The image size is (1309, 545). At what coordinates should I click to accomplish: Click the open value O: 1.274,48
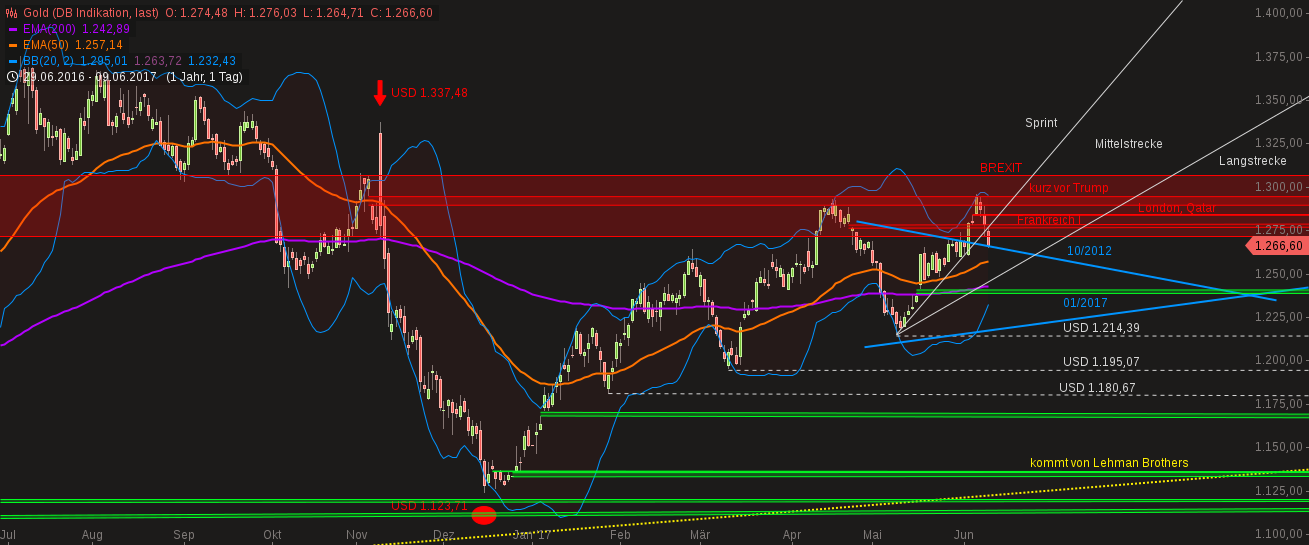pos(196,13)
